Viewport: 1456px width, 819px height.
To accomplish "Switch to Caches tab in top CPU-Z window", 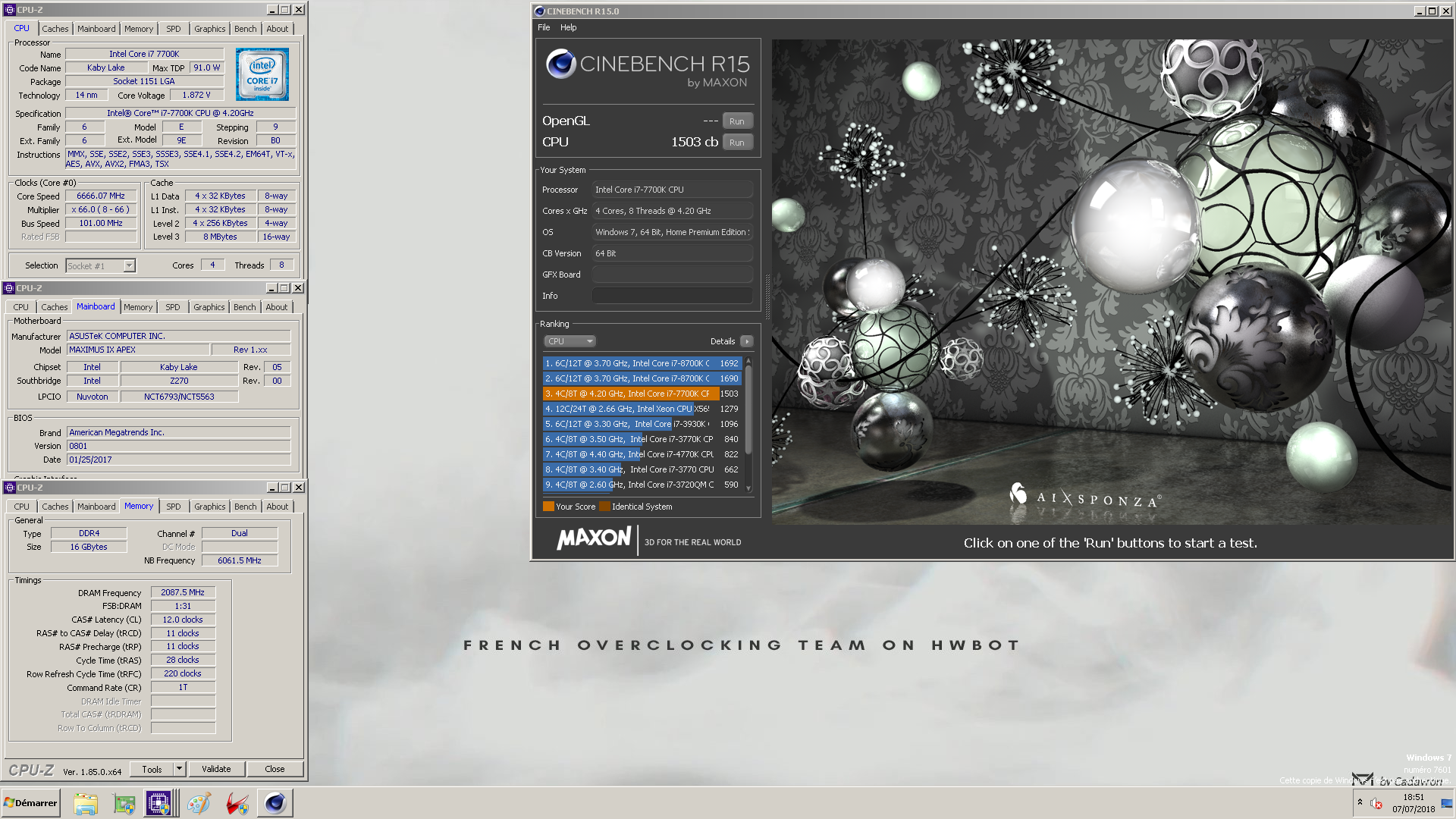I will [x=55, y=29].
